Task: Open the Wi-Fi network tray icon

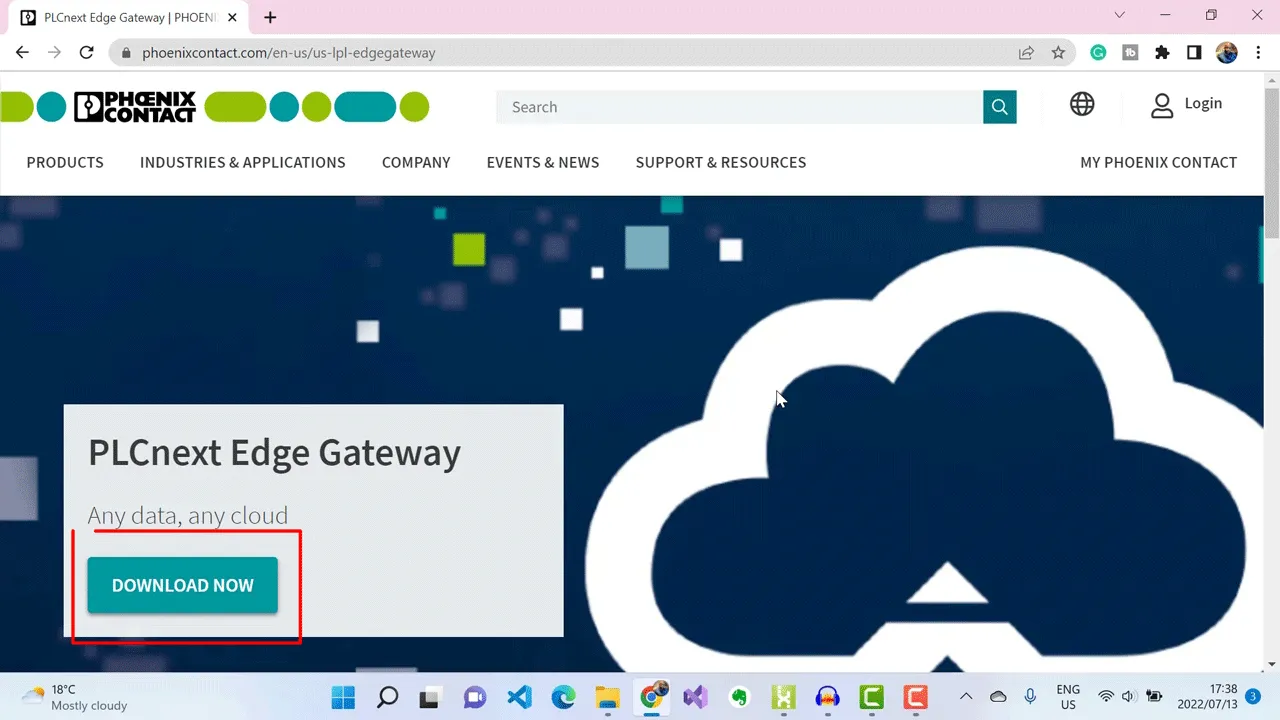Action: (1106, 697)
